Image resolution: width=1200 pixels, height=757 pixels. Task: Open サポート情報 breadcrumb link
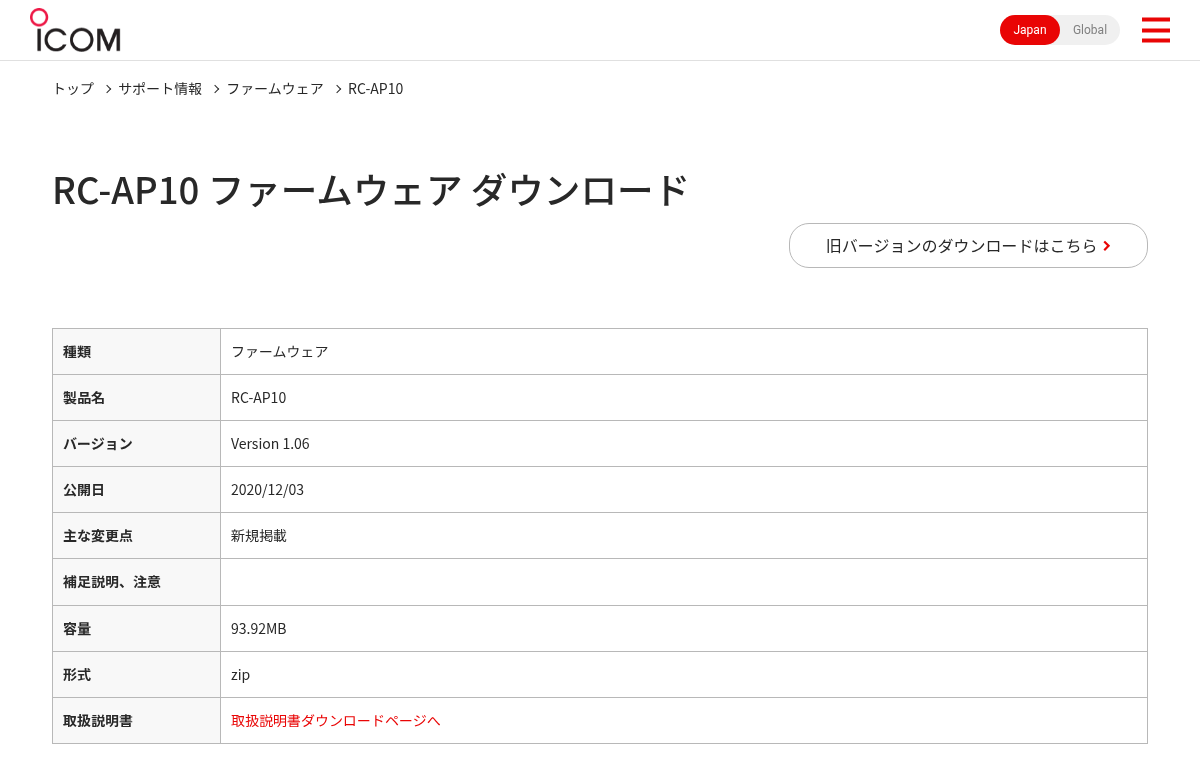[x=160, y=88]
